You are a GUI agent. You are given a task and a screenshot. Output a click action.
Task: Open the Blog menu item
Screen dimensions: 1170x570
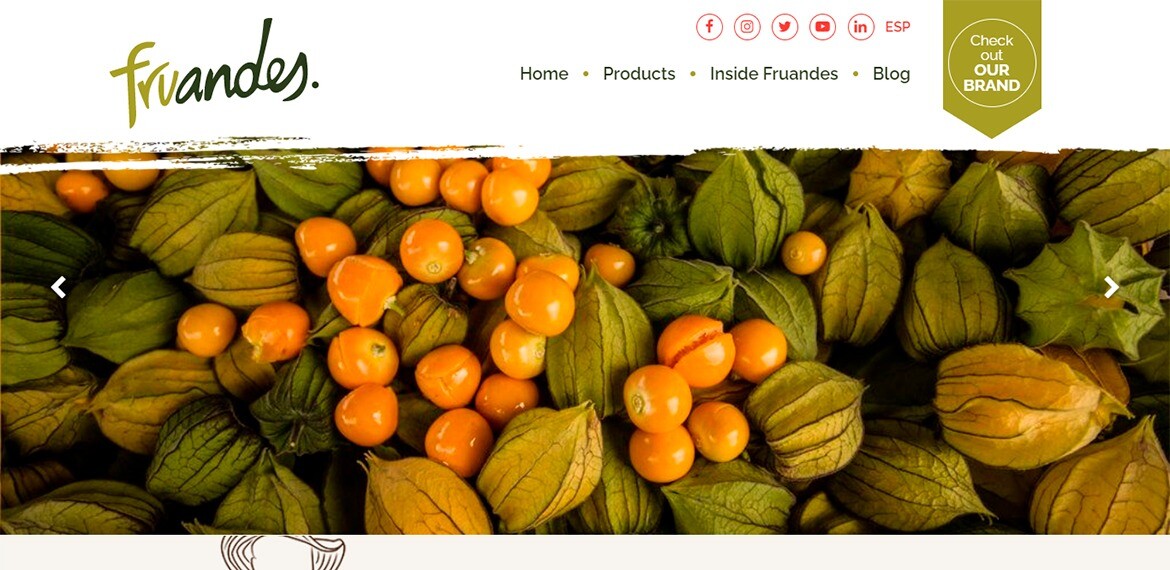coord(892,74)
